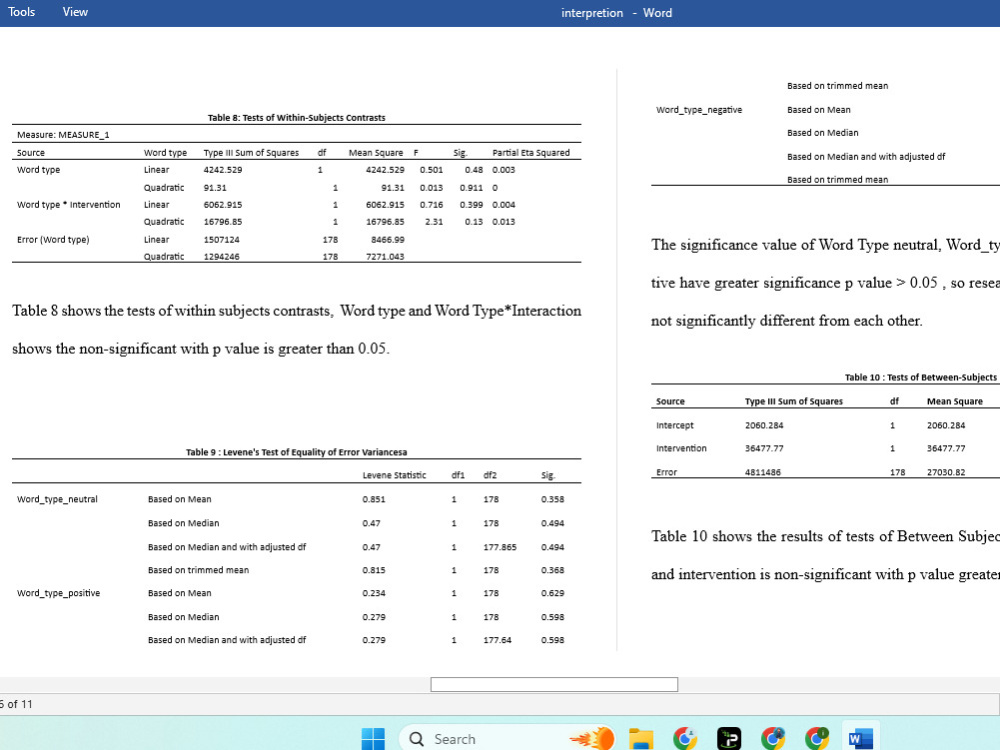Open the Start menu

tap(373, 738)
